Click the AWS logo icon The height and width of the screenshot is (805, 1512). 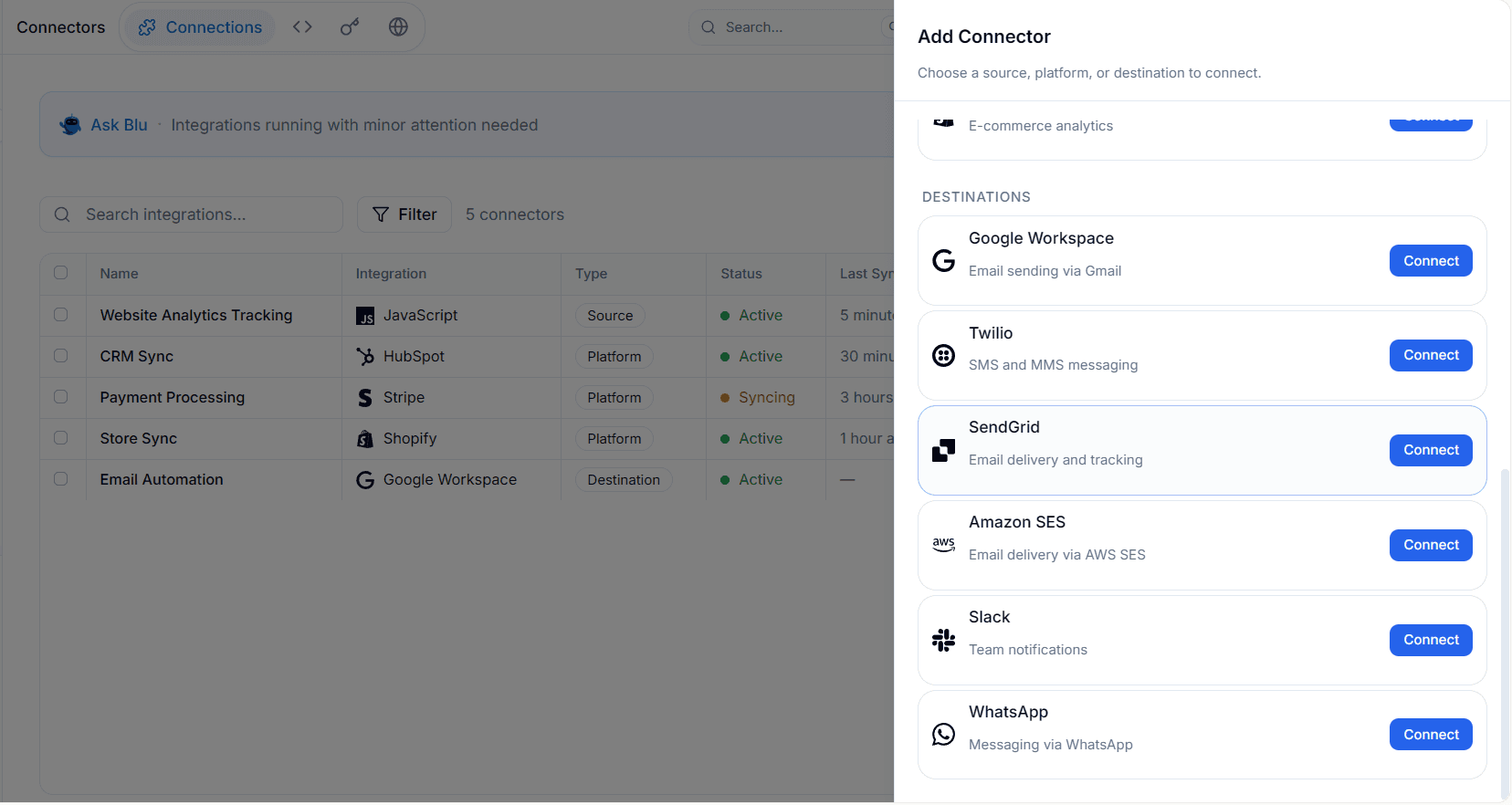coord(943,545)
